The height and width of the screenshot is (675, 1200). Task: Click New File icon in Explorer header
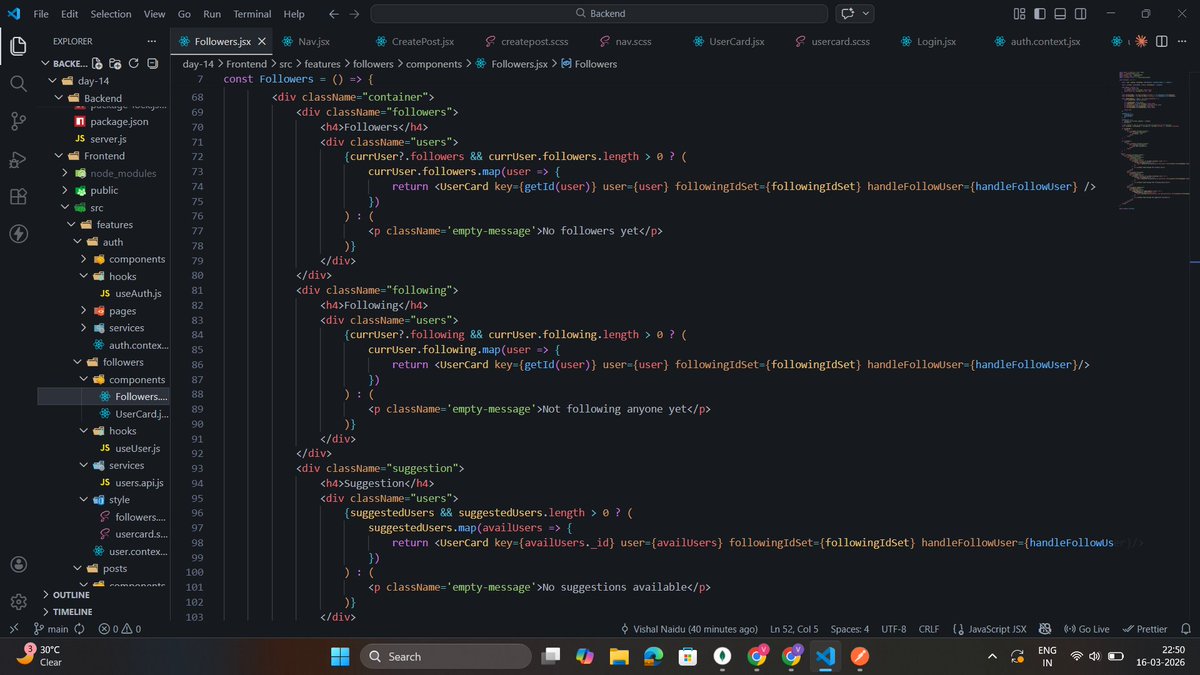[x=98, y=63]
